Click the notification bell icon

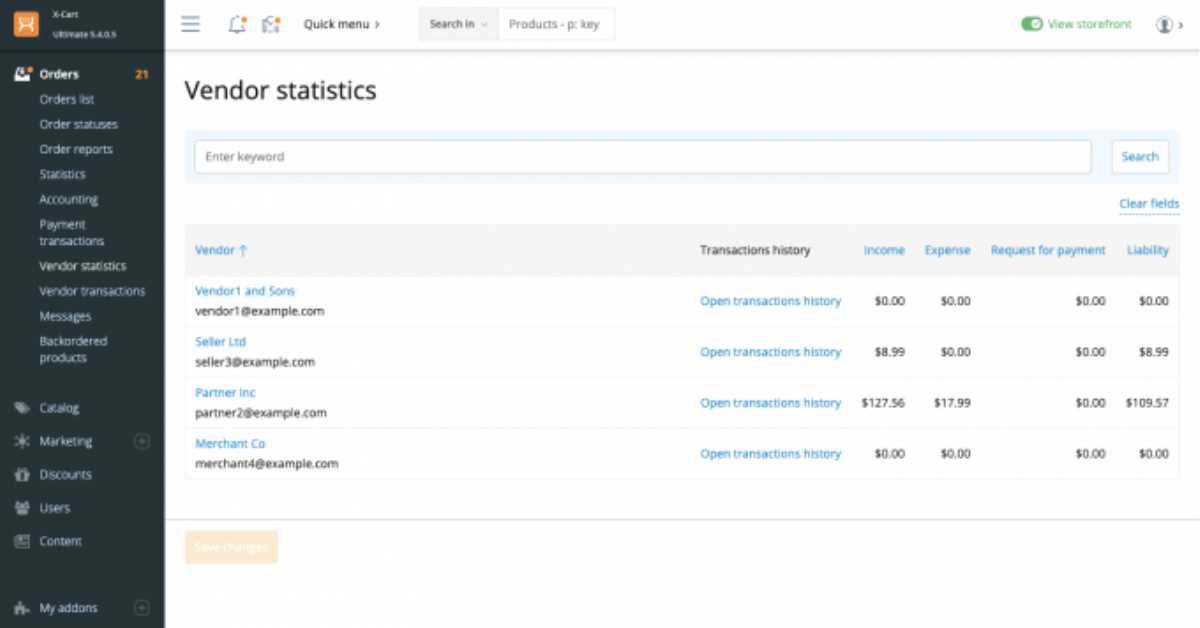click(x=237, y=24)
